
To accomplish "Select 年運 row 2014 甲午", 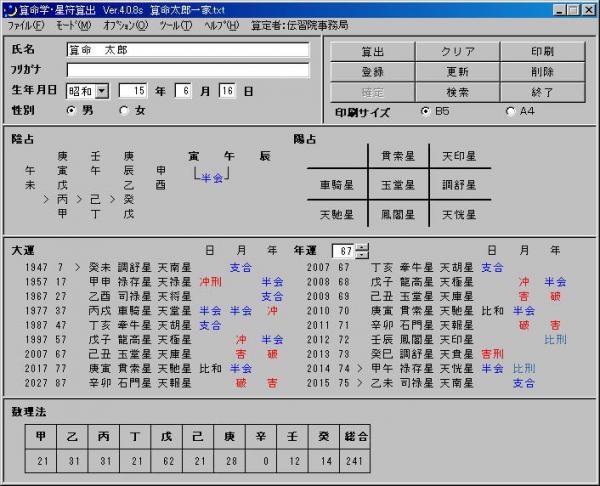I will point(437,369).
